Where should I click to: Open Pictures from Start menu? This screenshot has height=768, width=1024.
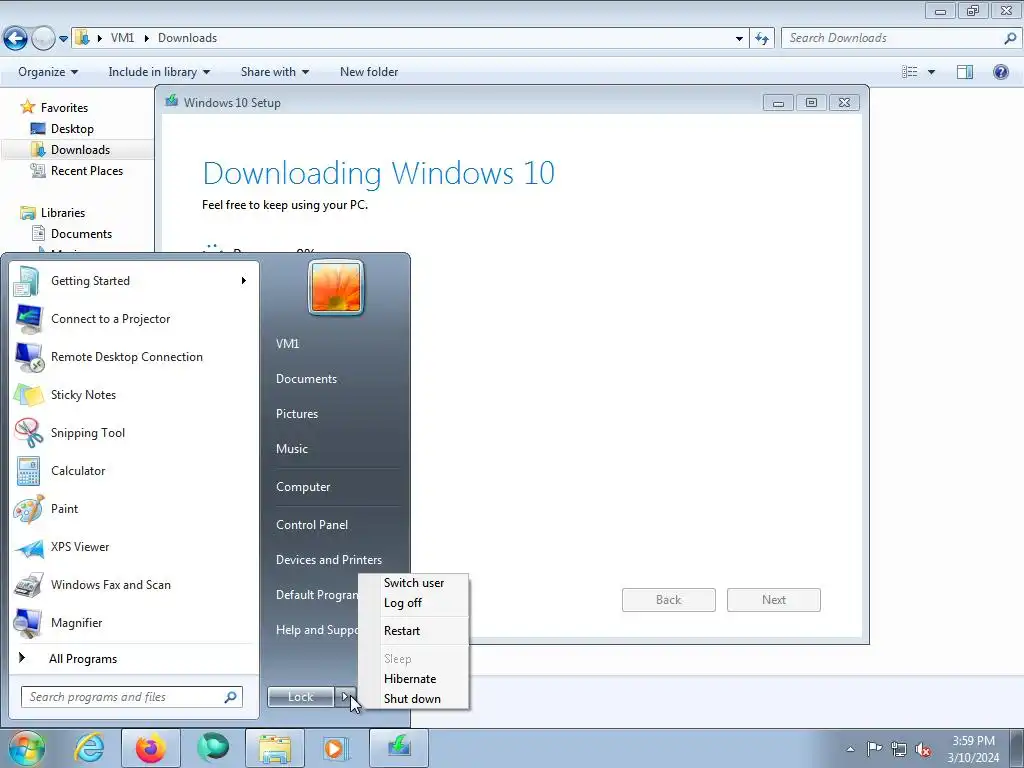297,414
